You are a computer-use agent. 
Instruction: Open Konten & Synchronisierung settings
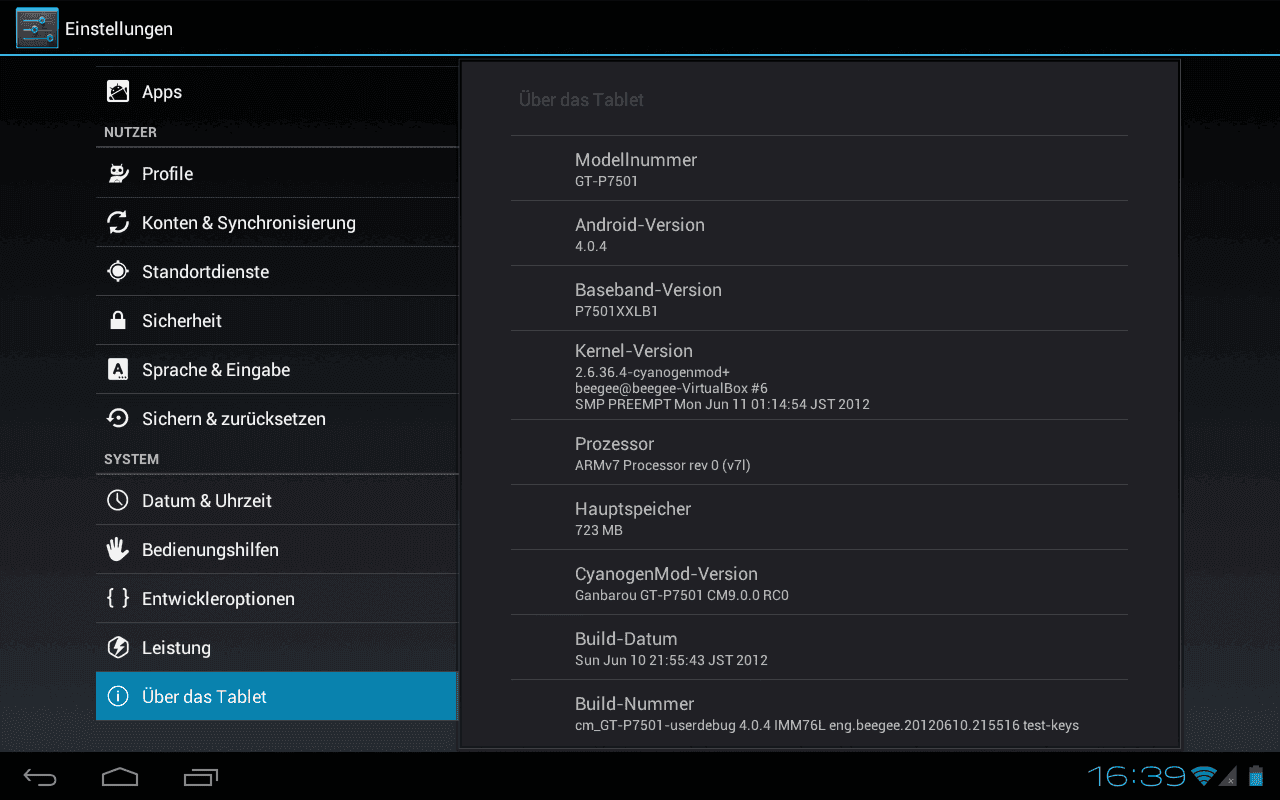[277, 223]
